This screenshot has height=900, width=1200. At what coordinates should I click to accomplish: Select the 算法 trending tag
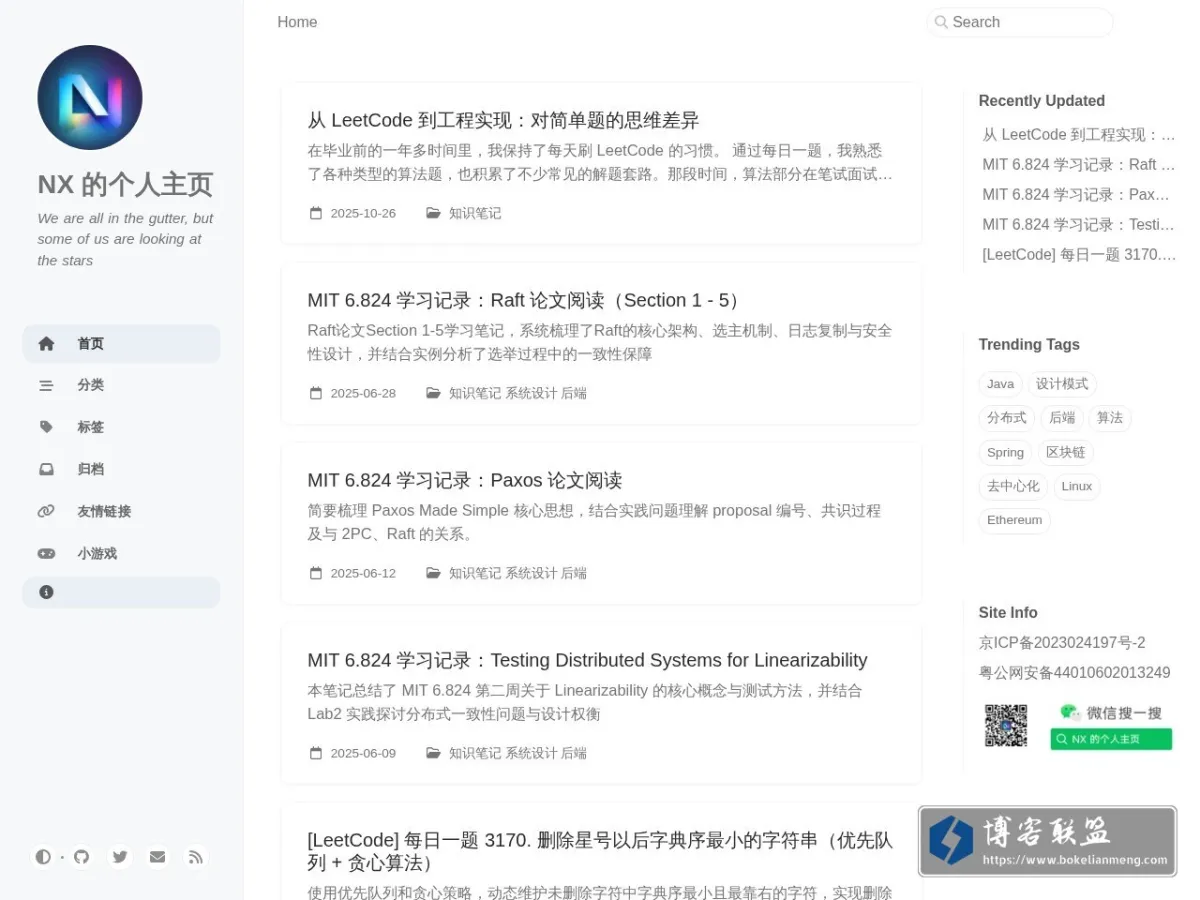[x=1110, y=418]
